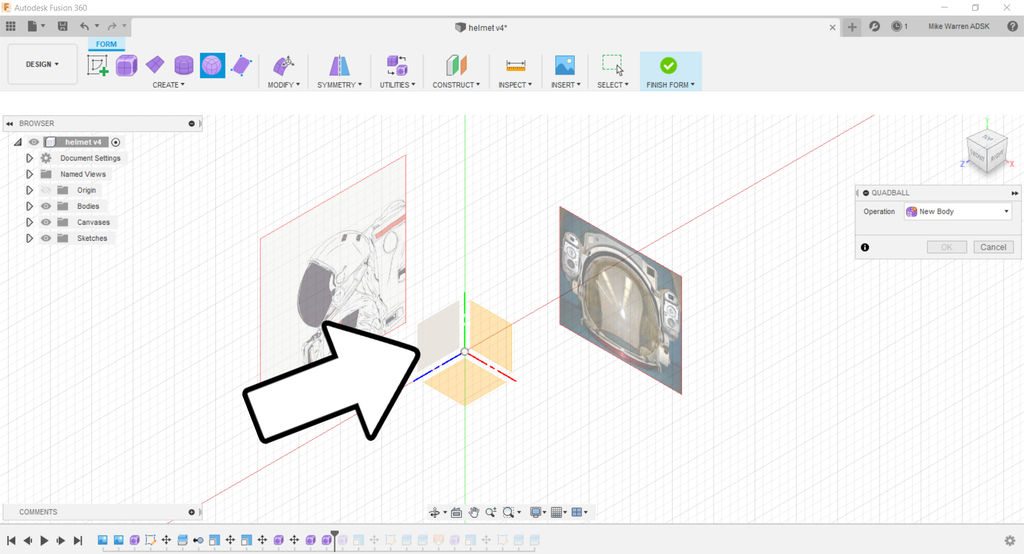Click the OK button in Quadball dialog
Screen dimensions: 1024x554
(x=946, y=247)
